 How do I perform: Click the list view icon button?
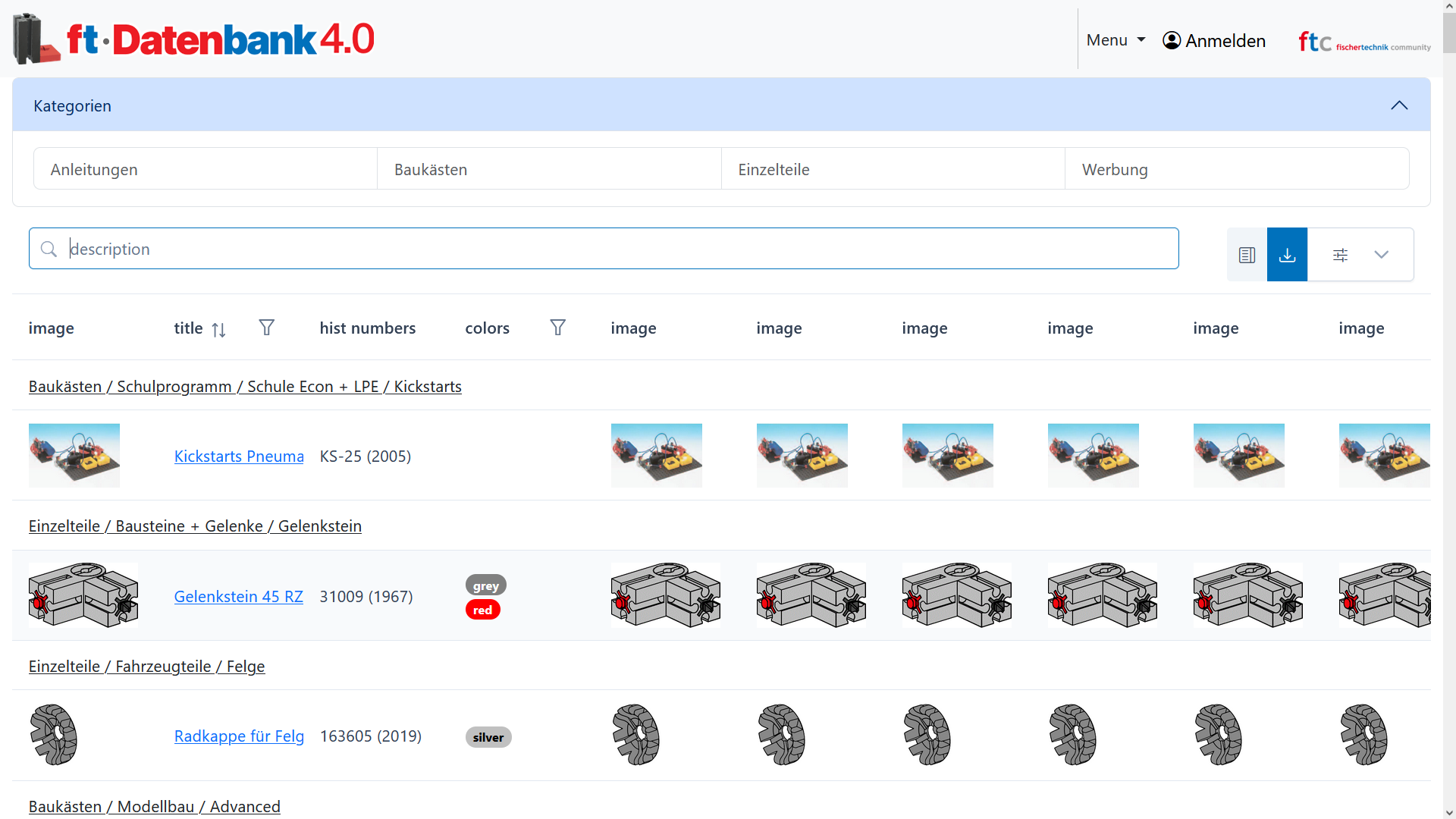coord(1247,255)
